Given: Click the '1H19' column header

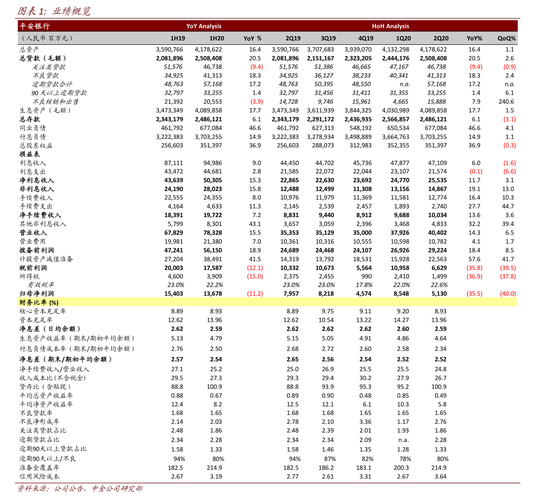Looking at the screenshot, I should 178,38.
